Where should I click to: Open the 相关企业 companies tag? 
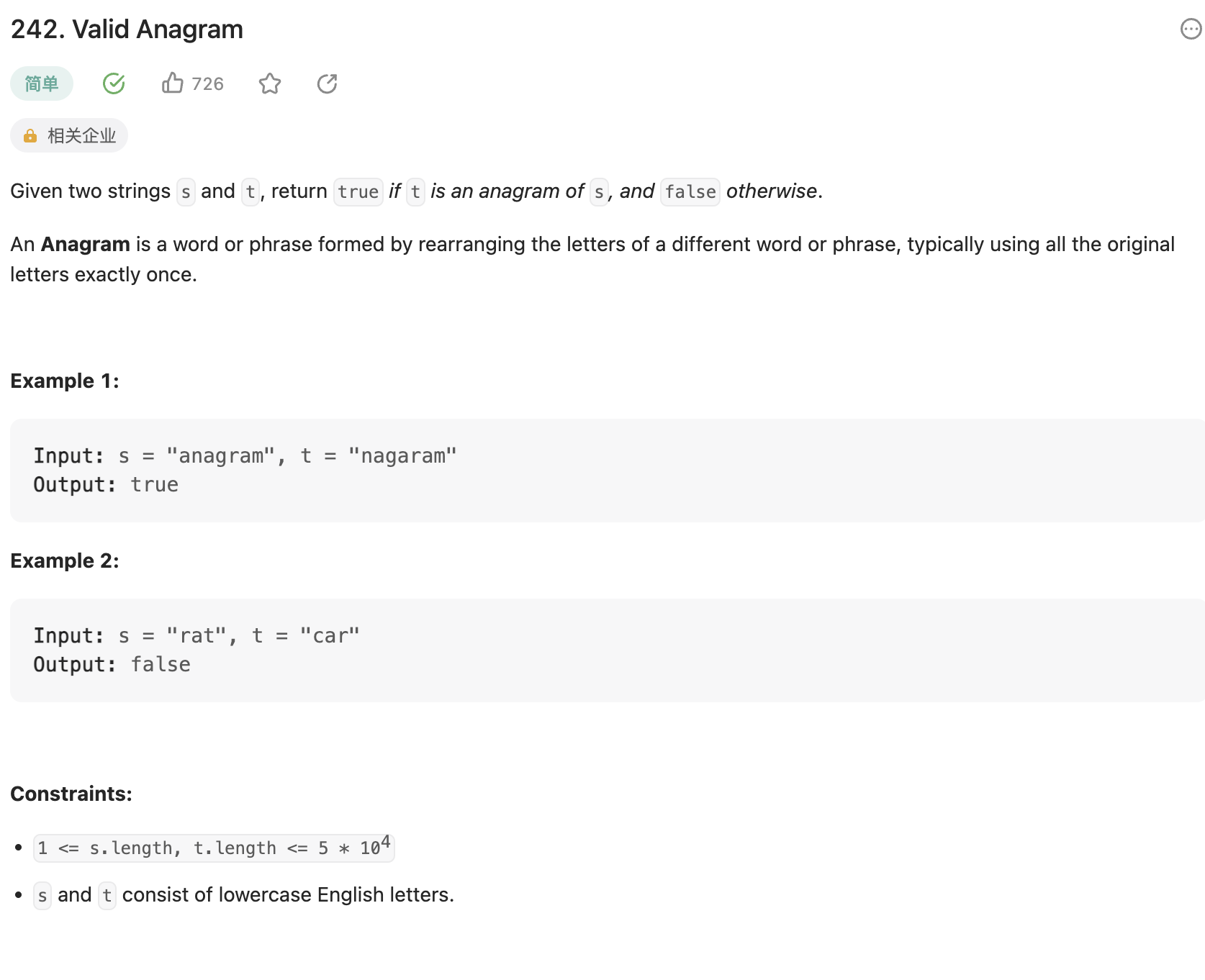(81, 136)
